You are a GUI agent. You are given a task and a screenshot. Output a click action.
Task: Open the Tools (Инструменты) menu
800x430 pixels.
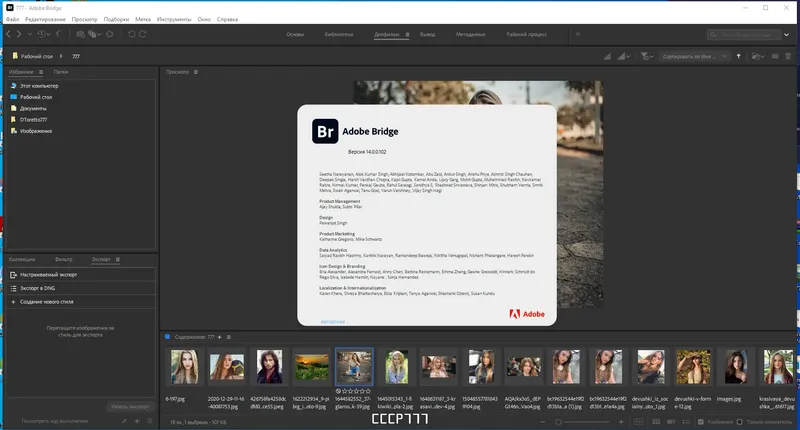point(174,19)
